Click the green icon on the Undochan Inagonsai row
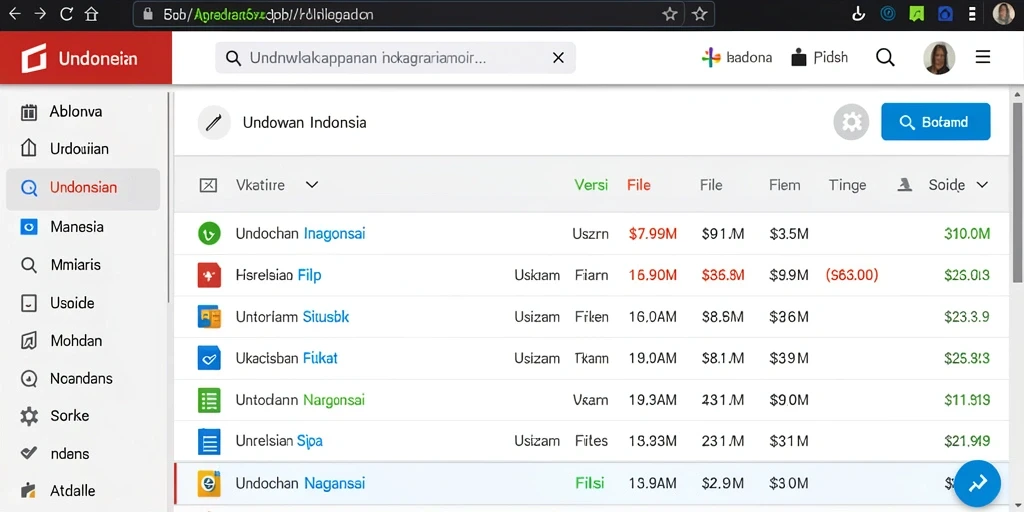This screenshot has height=512, width=1024. tap(209, 233)
